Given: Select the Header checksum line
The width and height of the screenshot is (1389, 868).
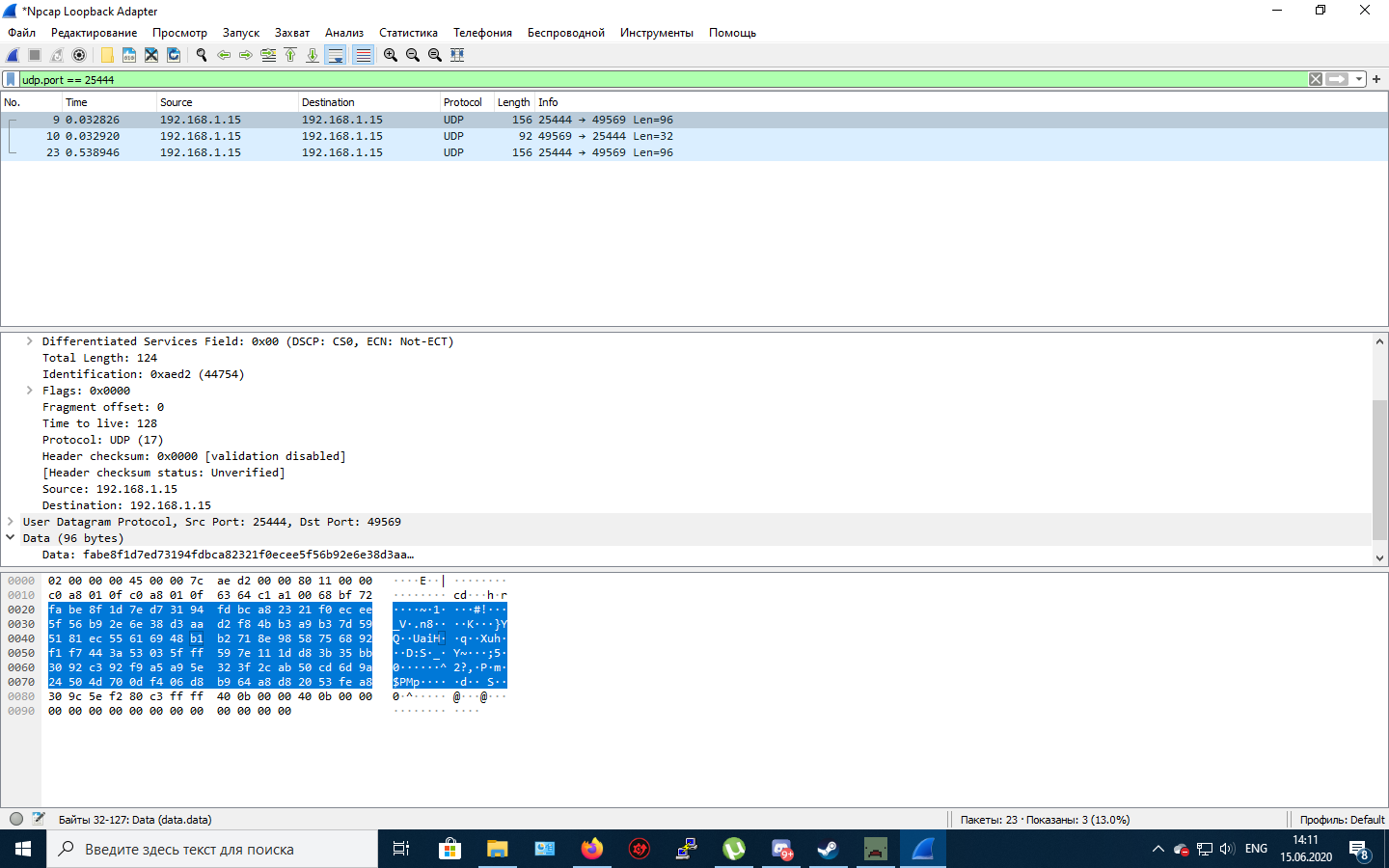Looking at the screenshot, I should coord(194,456).
